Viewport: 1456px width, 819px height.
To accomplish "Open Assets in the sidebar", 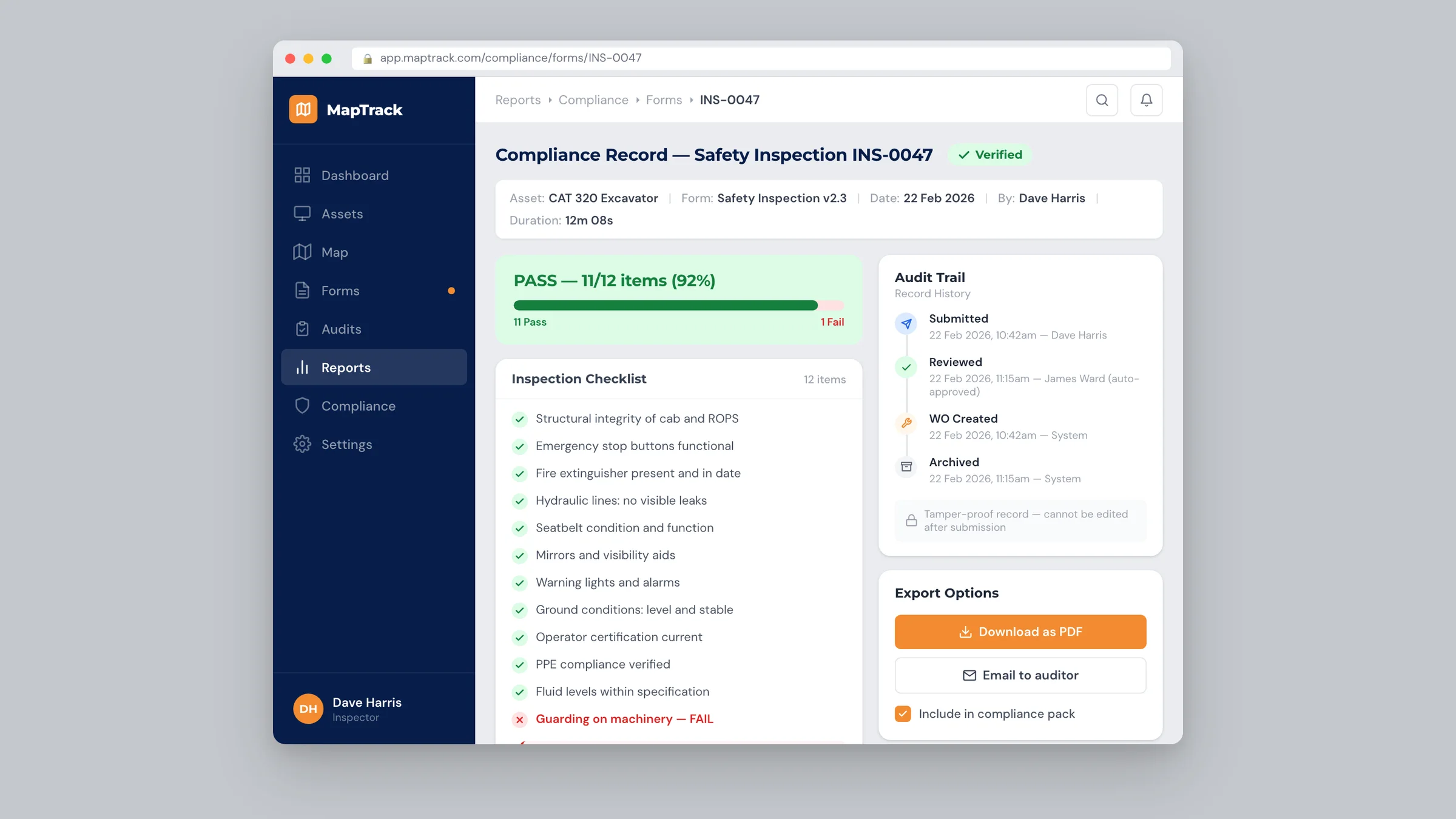I will pyautogui.click(x=374, y=214).
